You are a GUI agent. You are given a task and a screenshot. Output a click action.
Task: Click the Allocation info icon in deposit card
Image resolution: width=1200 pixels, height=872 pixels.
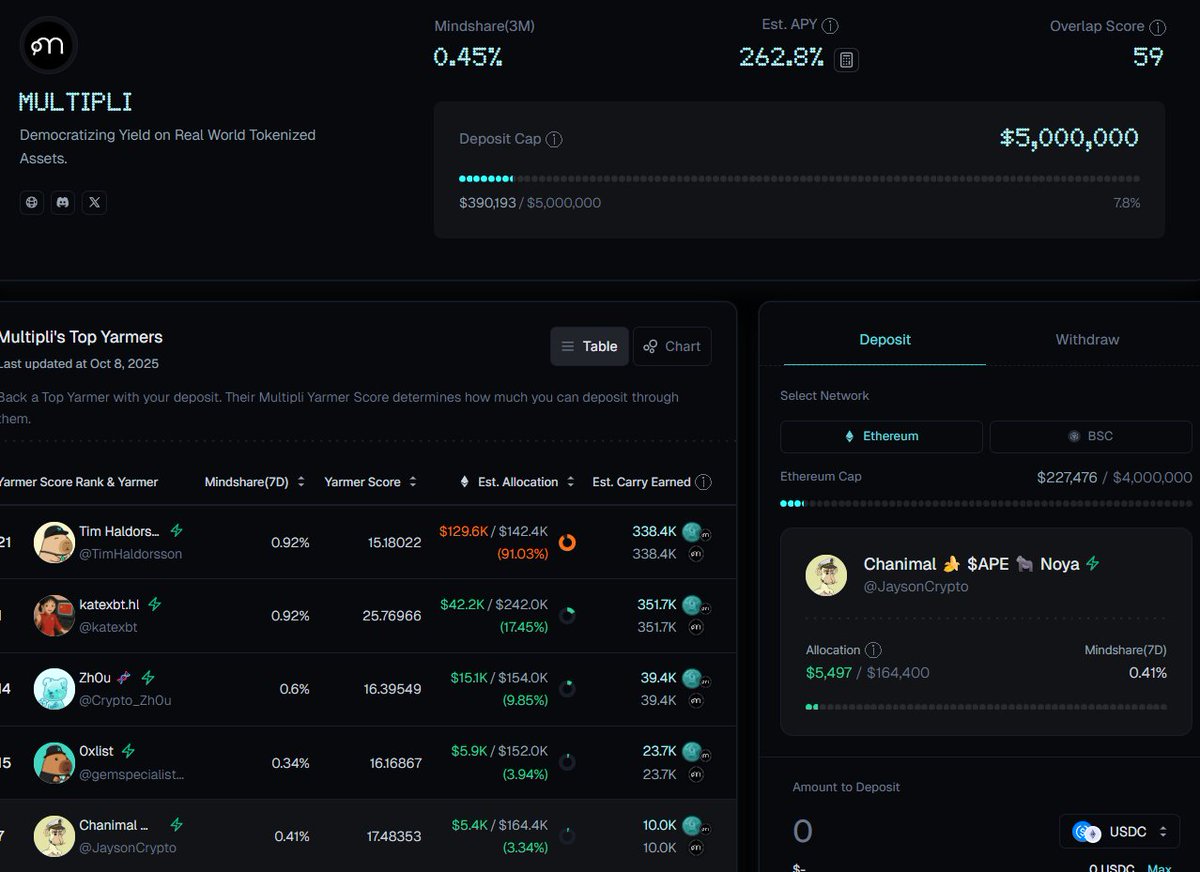point(873,650)
